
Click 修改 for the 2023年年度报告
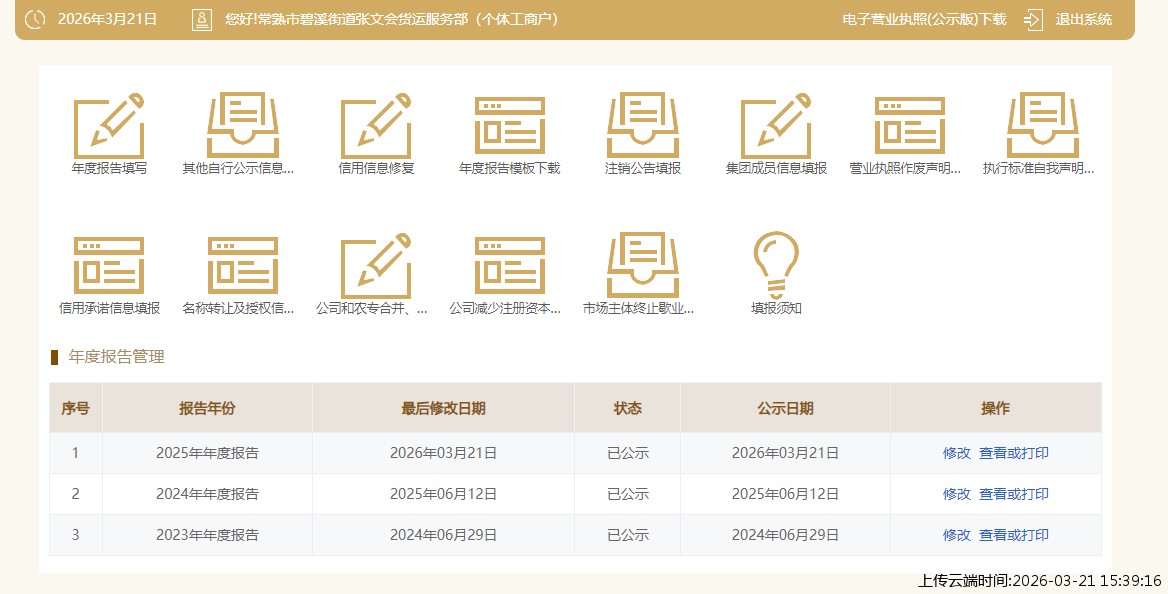[956, 535]
